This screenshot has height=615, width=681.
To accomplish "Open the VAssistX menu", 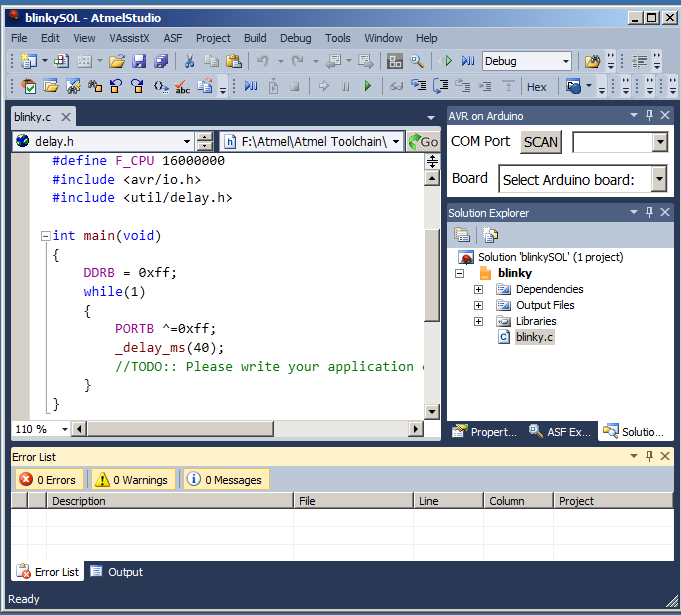I will click(x=129, y=38).
